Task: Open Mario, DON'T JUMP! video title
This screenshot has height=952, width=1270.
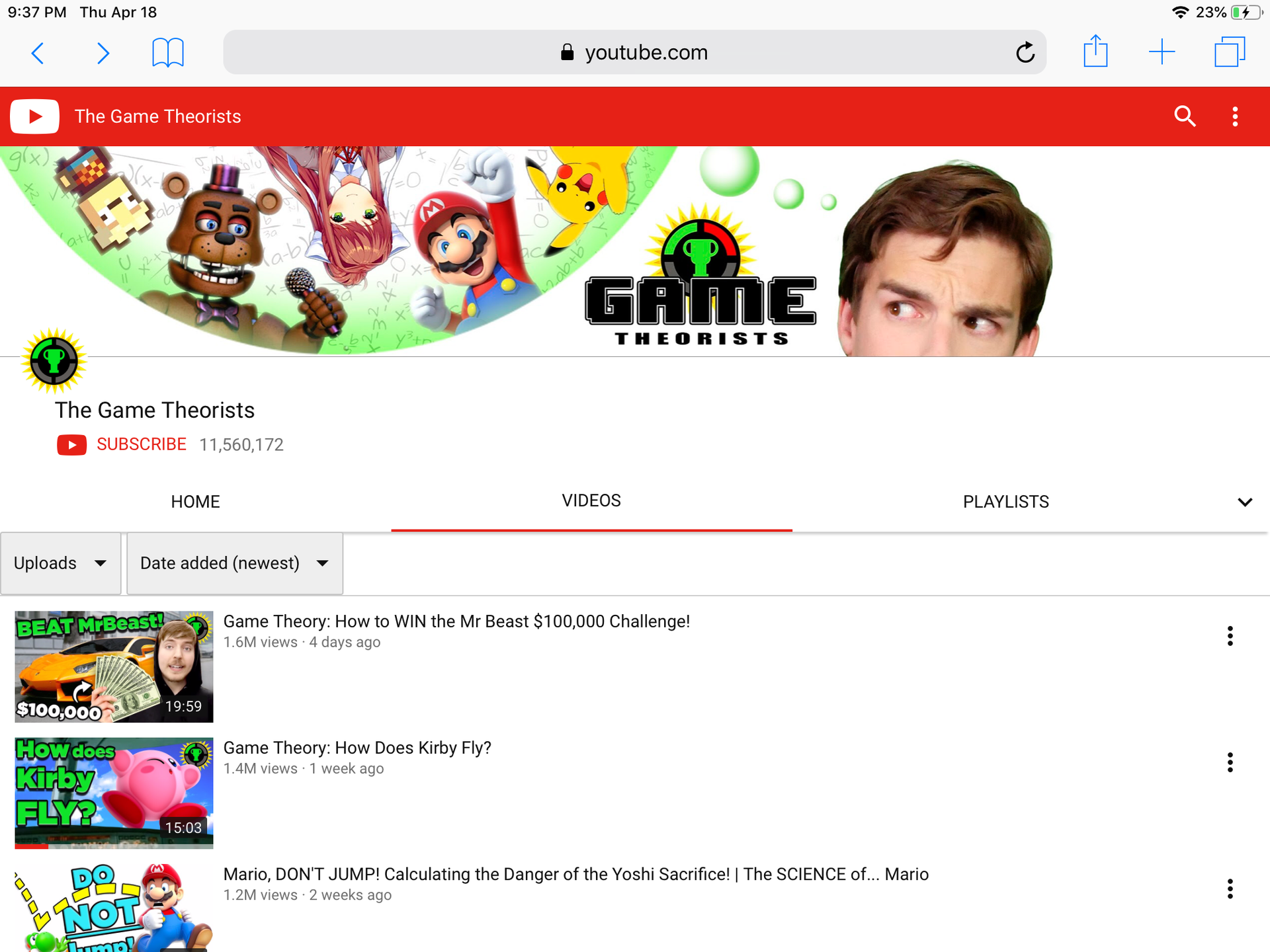Action: click(x=575, y=874)
